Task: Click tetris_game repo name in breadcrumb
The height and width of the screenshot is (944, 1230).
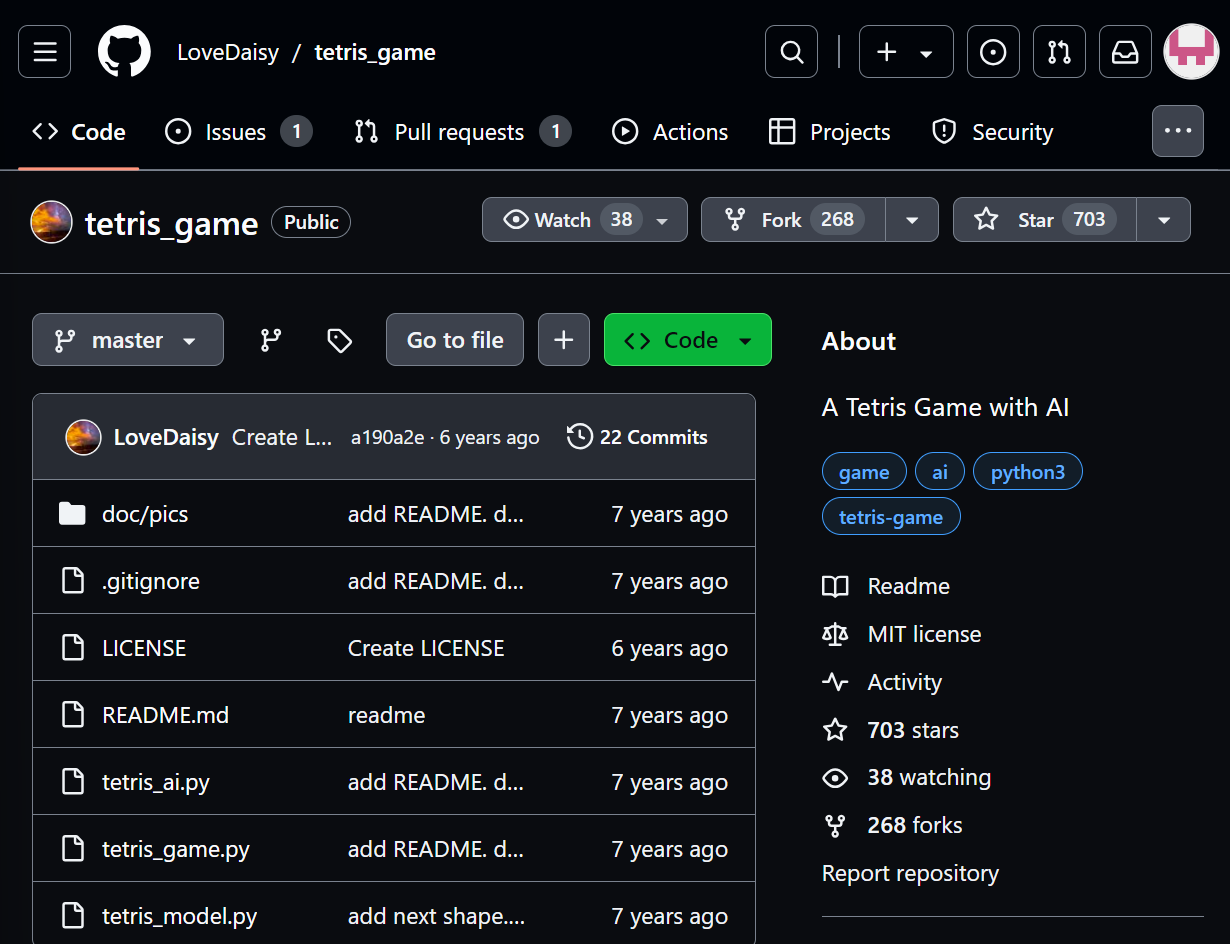Action: [x=375, y=52]
